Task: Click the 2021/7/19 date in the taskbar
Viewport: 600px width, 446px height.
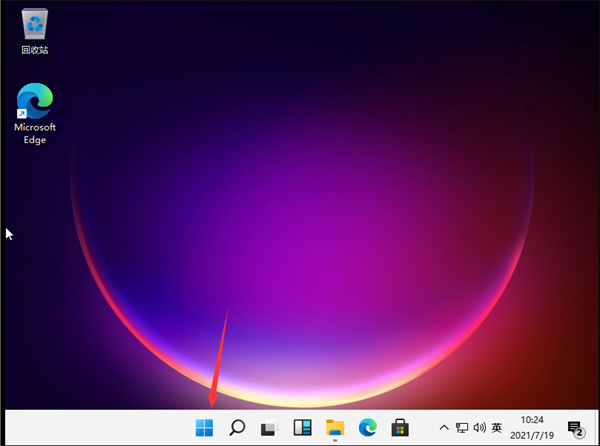Action: [533, 435]
